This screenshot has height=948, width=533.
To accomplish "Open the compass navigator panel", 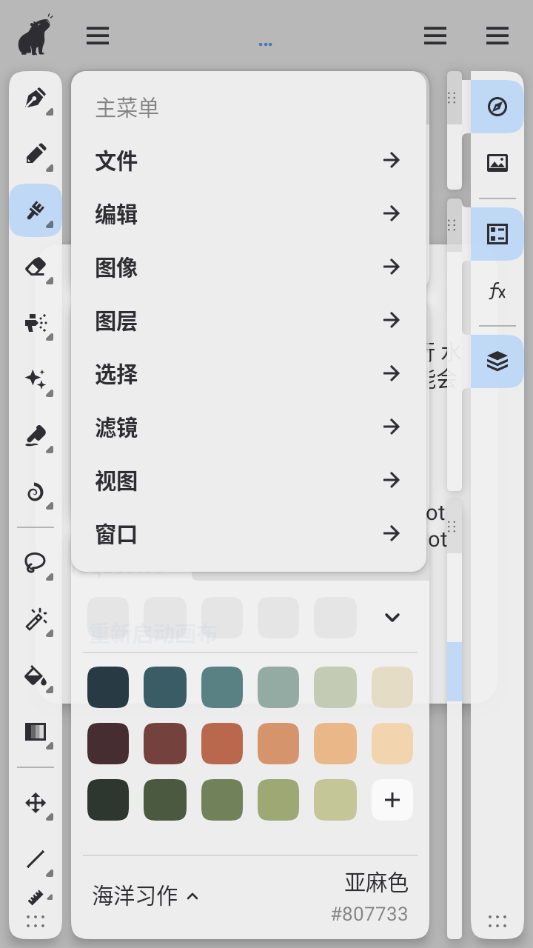I will [497, 107].
